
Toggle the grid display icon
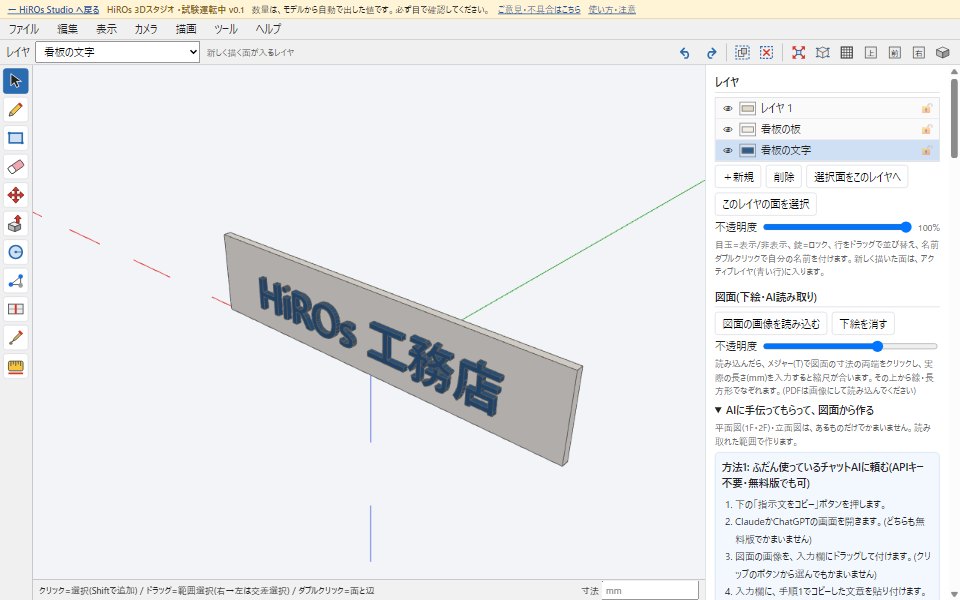pos(847,53)
